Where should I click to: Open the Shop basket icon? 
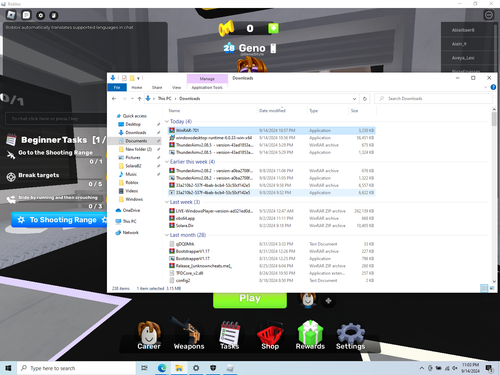coord(270,335)
